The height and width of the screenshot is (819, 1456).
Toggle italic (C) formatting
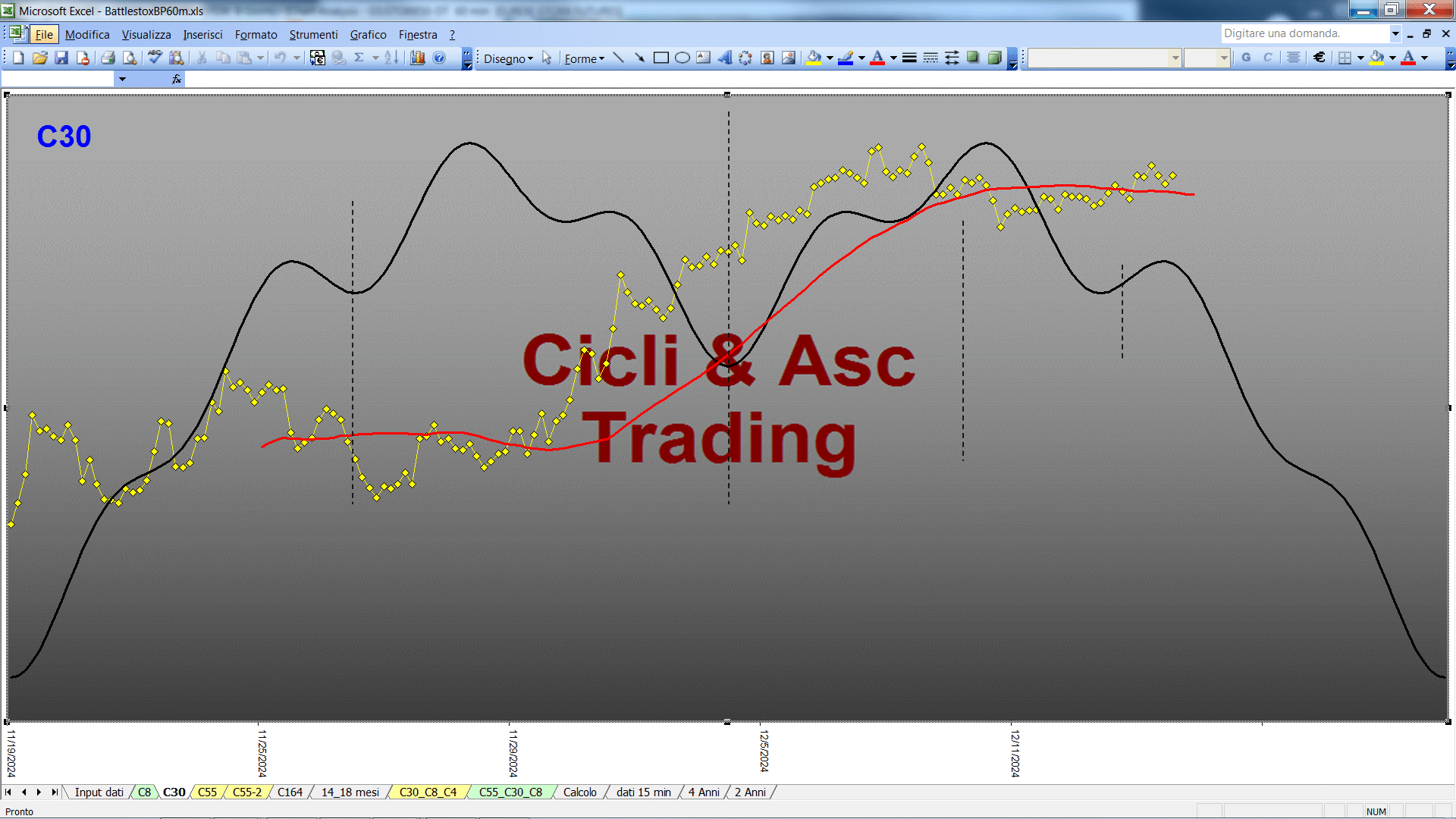click(1267, 58)
